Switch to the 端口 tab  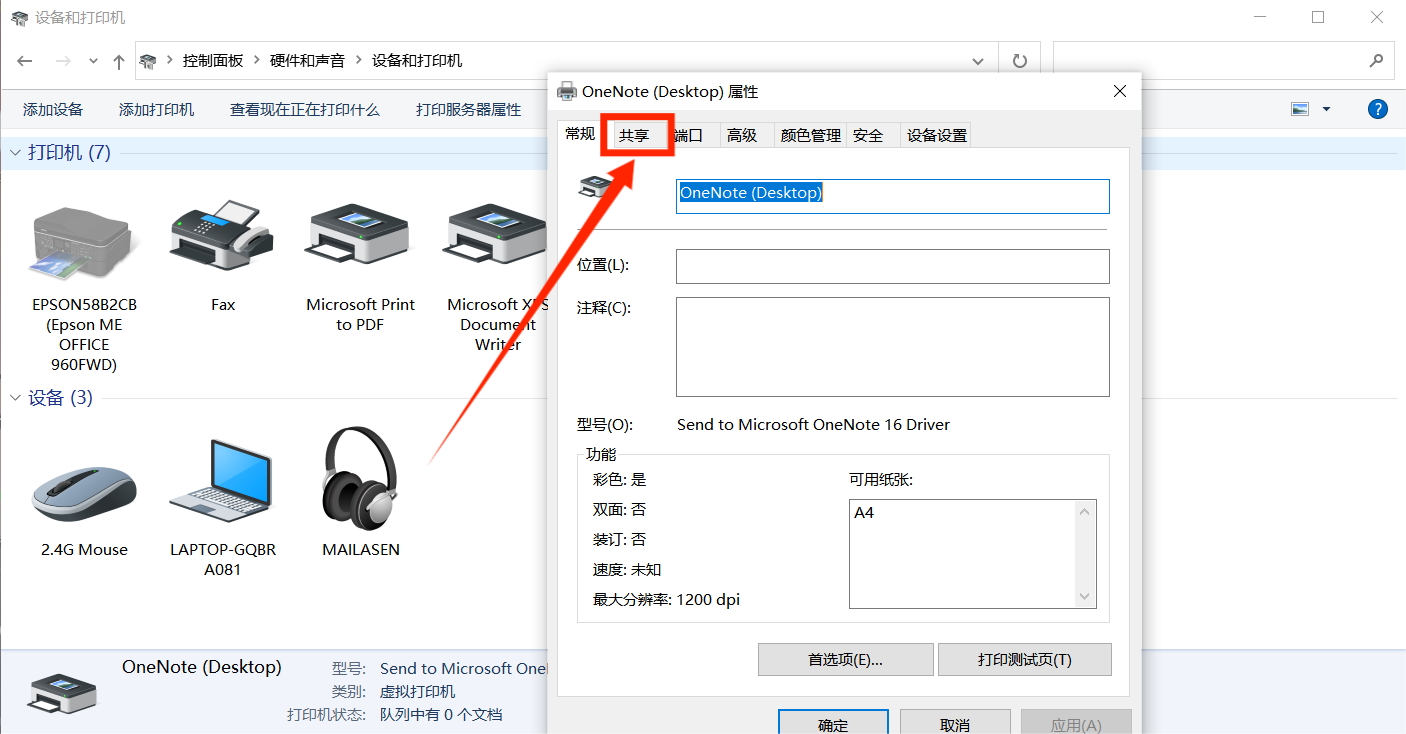coord(689,136)
